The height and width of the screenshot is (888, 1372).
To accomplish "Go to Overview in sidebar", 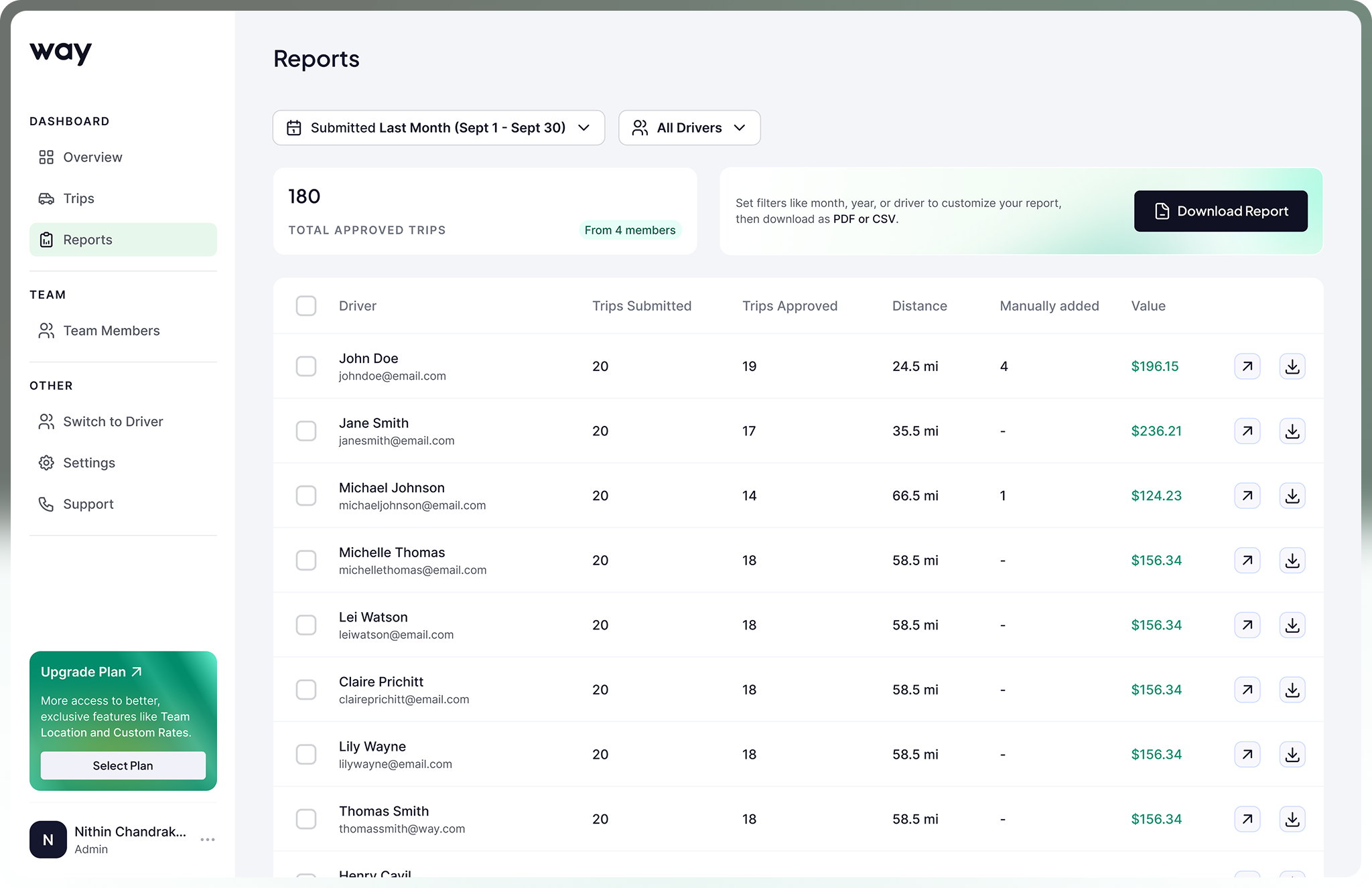I will pos(92,157).
